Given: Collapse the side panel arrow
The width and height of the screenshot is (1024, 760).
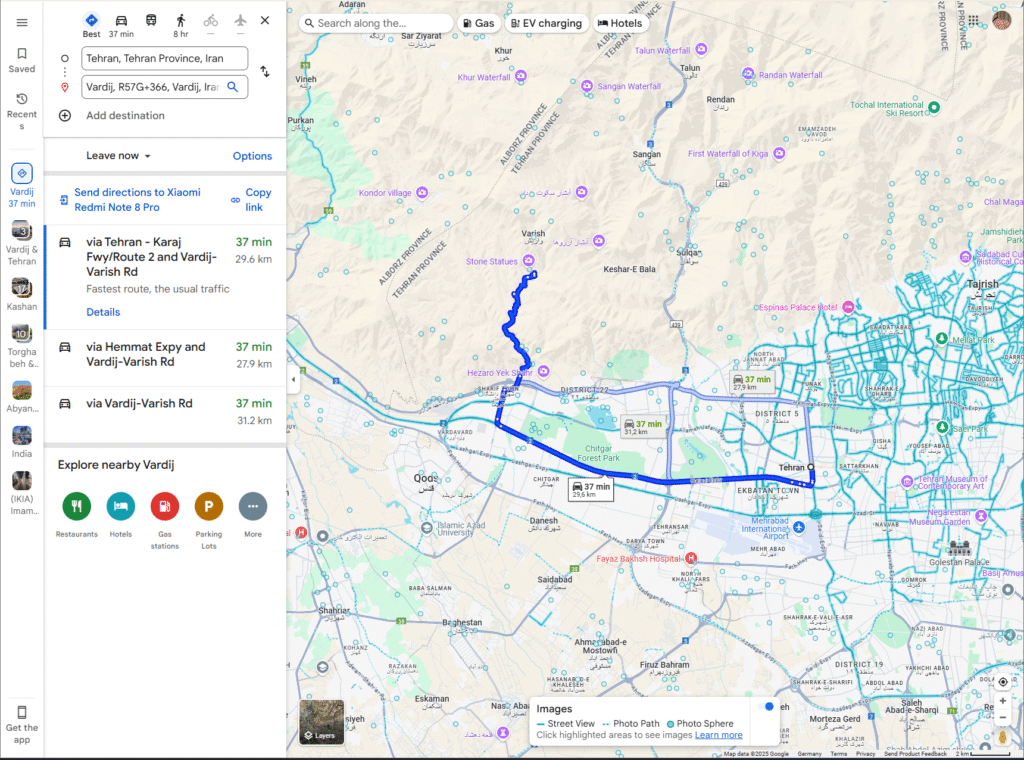Looking at the screenshot, I should tap(293, 379).
